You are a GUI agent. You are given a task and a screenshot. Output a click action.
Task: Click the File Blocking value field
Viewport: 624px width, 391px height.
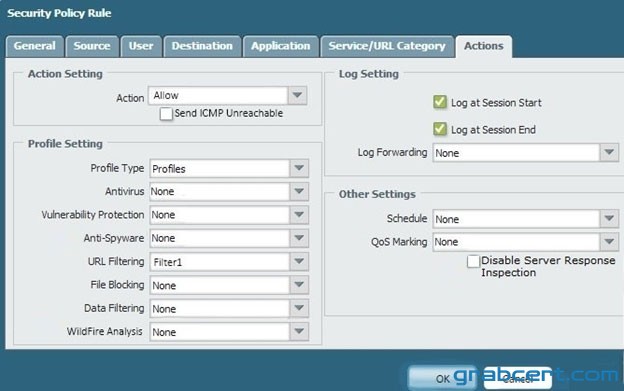[220, 285]
